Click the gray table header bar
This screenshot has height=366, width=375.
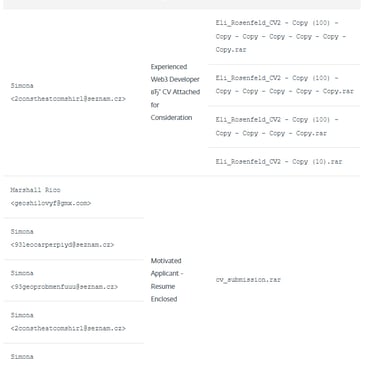point(182,4)
